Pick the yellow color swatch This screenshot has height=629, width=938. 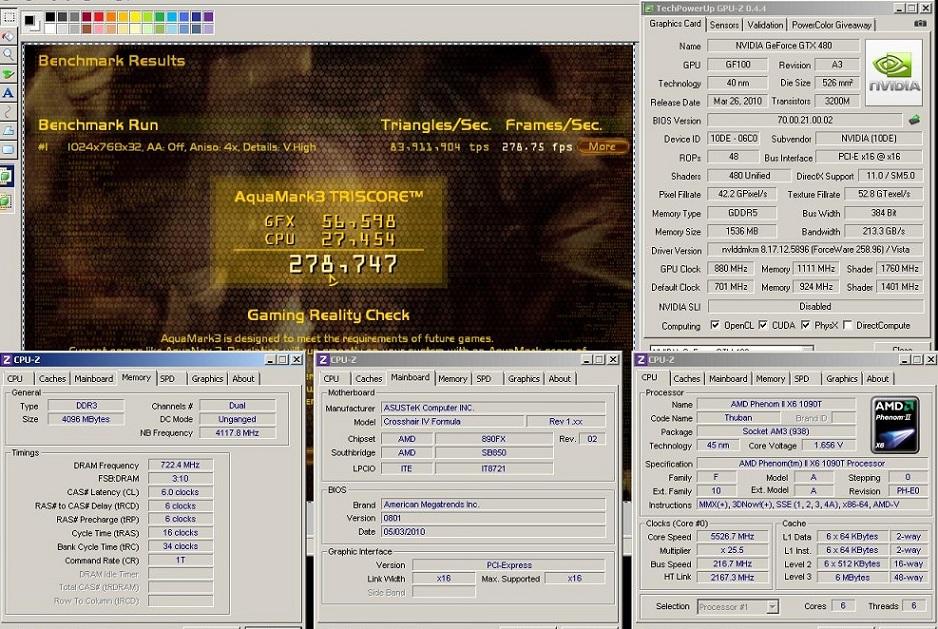click(x=135, y=17)
